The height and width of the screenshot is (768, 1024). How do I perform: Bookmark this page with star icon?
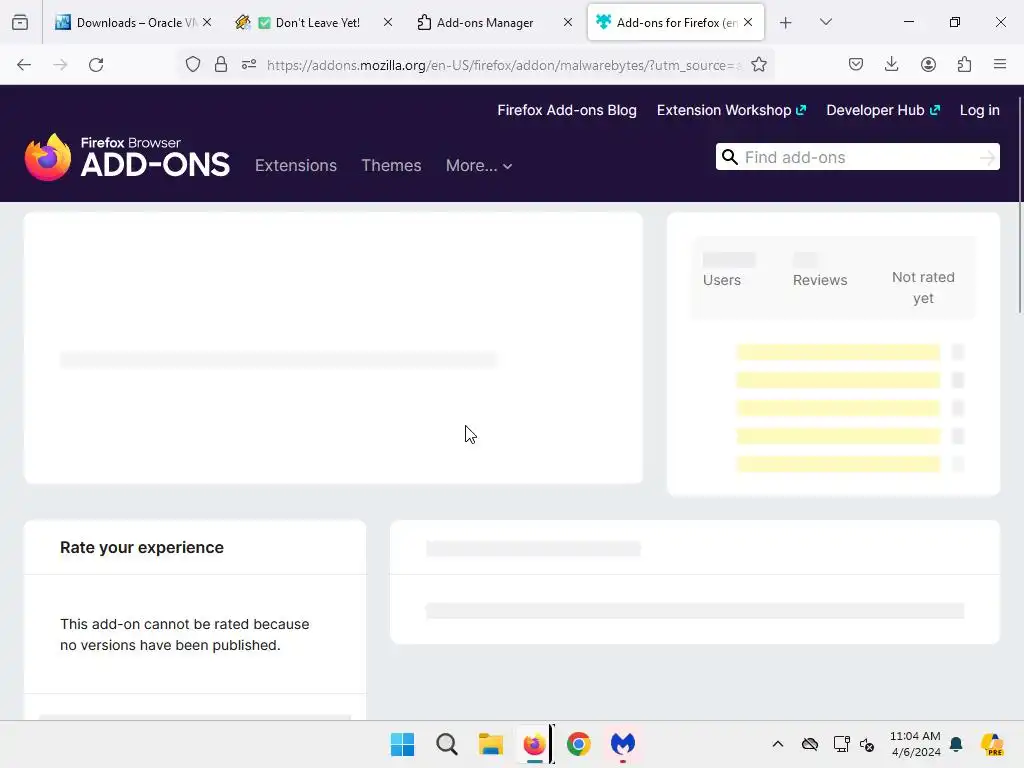click(x=758, y=64)
